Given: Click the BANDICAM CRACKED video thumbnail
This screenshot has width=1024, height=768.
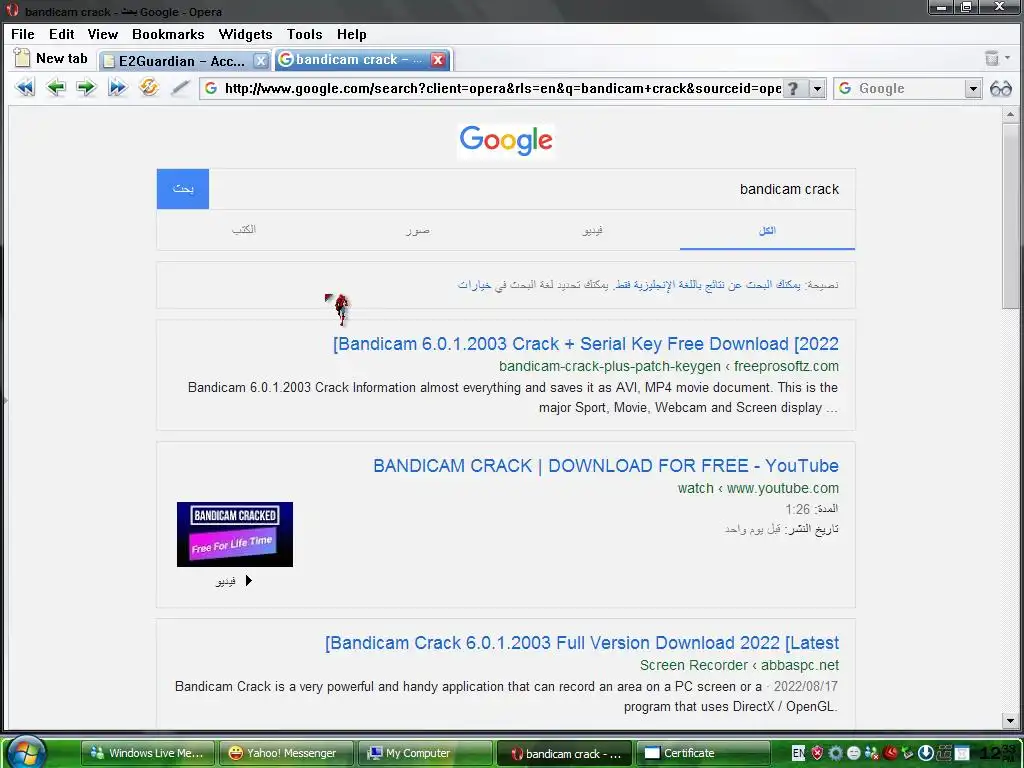Looking at the screenshot, I should 234,534.
